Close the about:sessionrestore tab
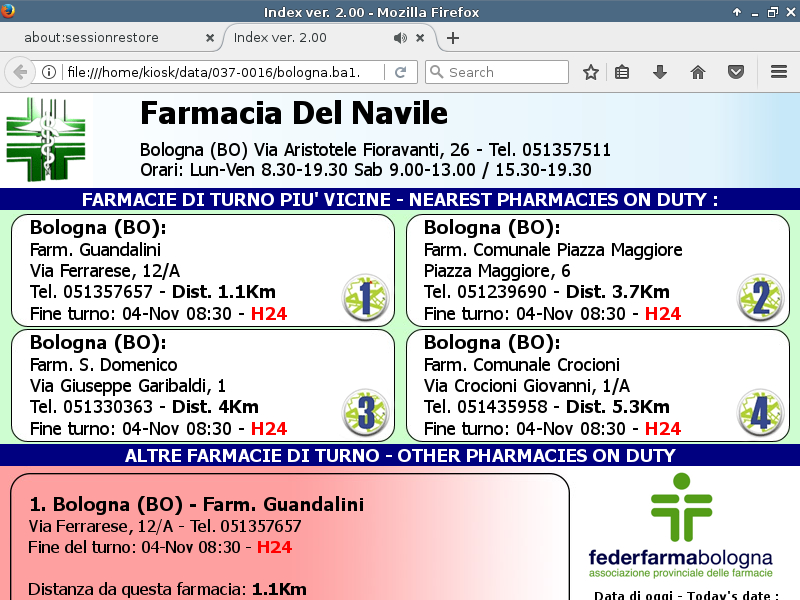800x600 pixels. pyautogui.click(x=210, y=38)
